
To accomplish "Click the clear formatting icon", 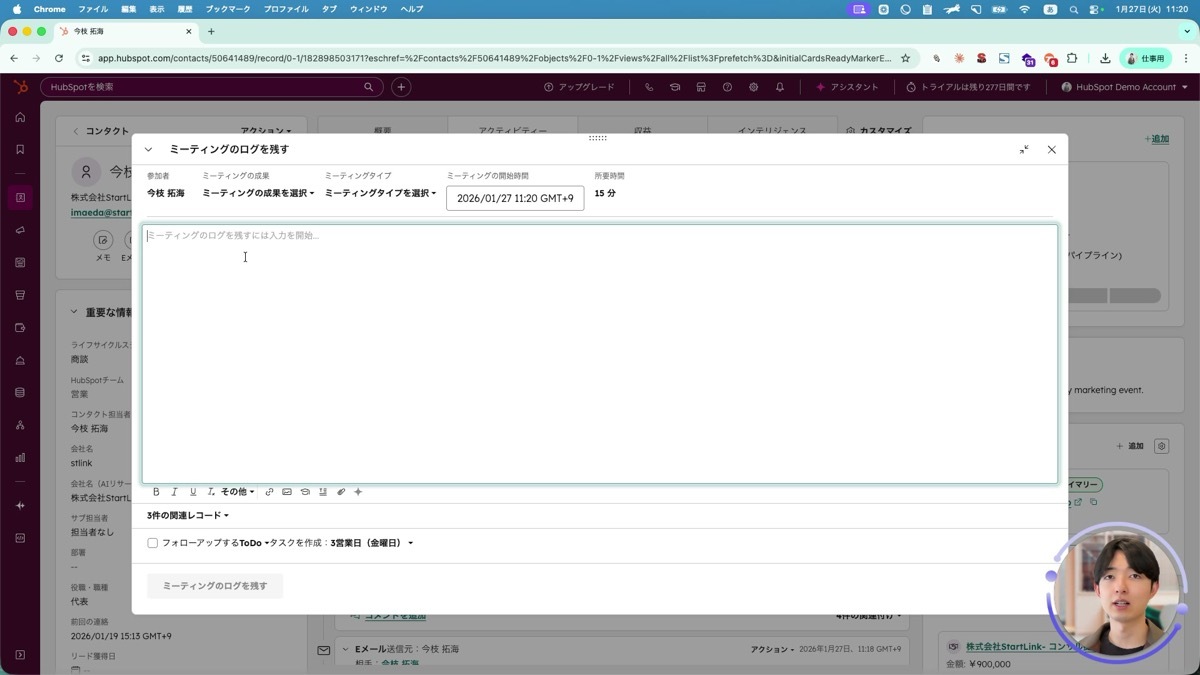I will coord(211,492).
